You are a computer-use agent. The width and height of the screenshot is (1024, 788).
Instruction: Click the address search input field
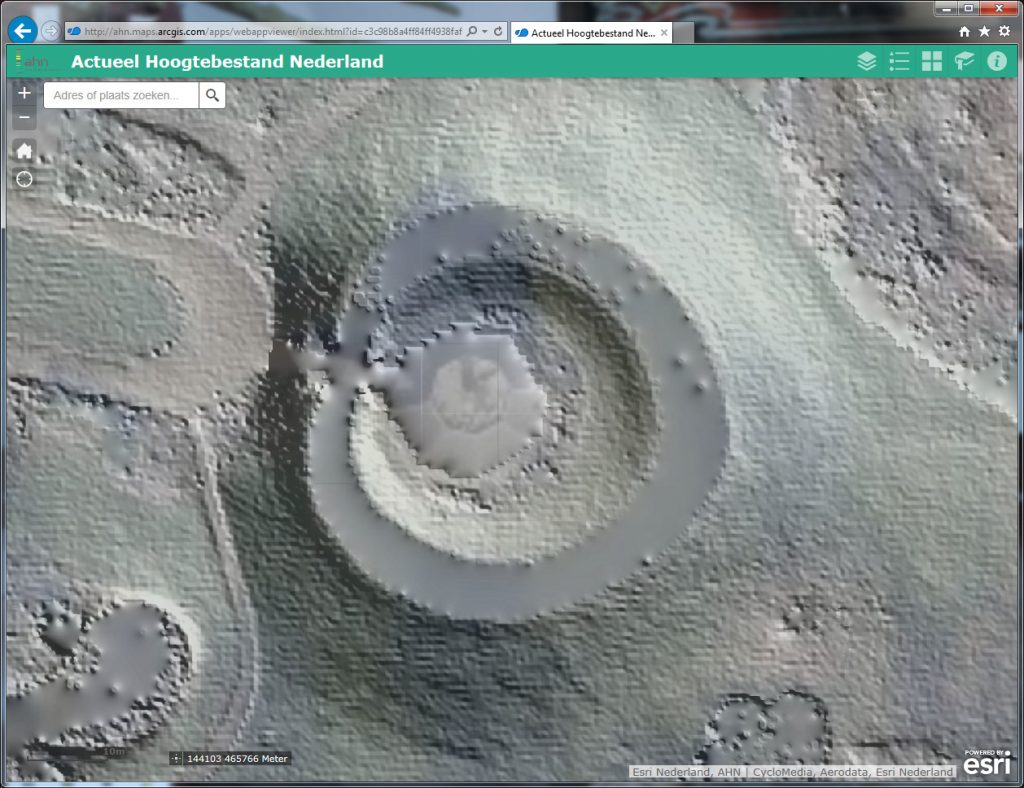121,95
